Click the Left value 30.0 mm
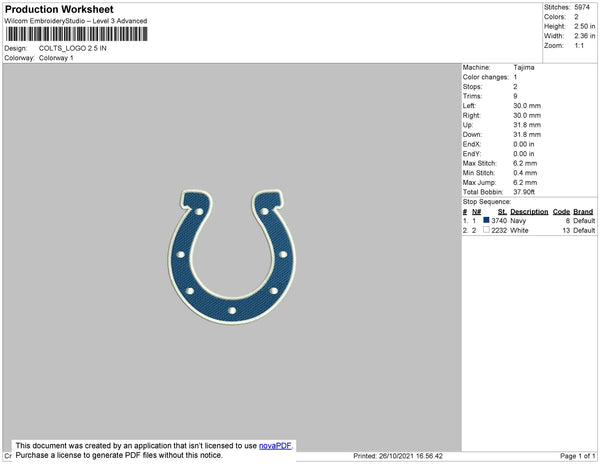This screenshot has width=600, height=464. click(527, 106)
